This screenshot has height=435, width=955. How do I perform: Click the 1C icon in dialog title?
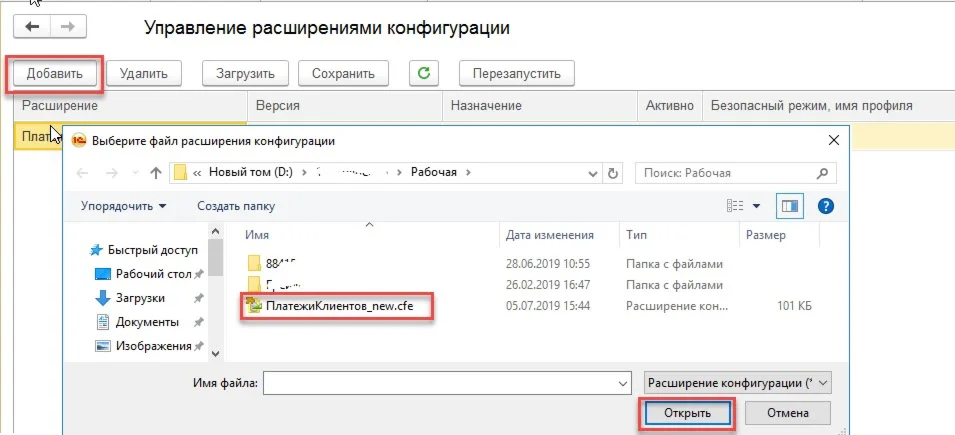(80, 141)
